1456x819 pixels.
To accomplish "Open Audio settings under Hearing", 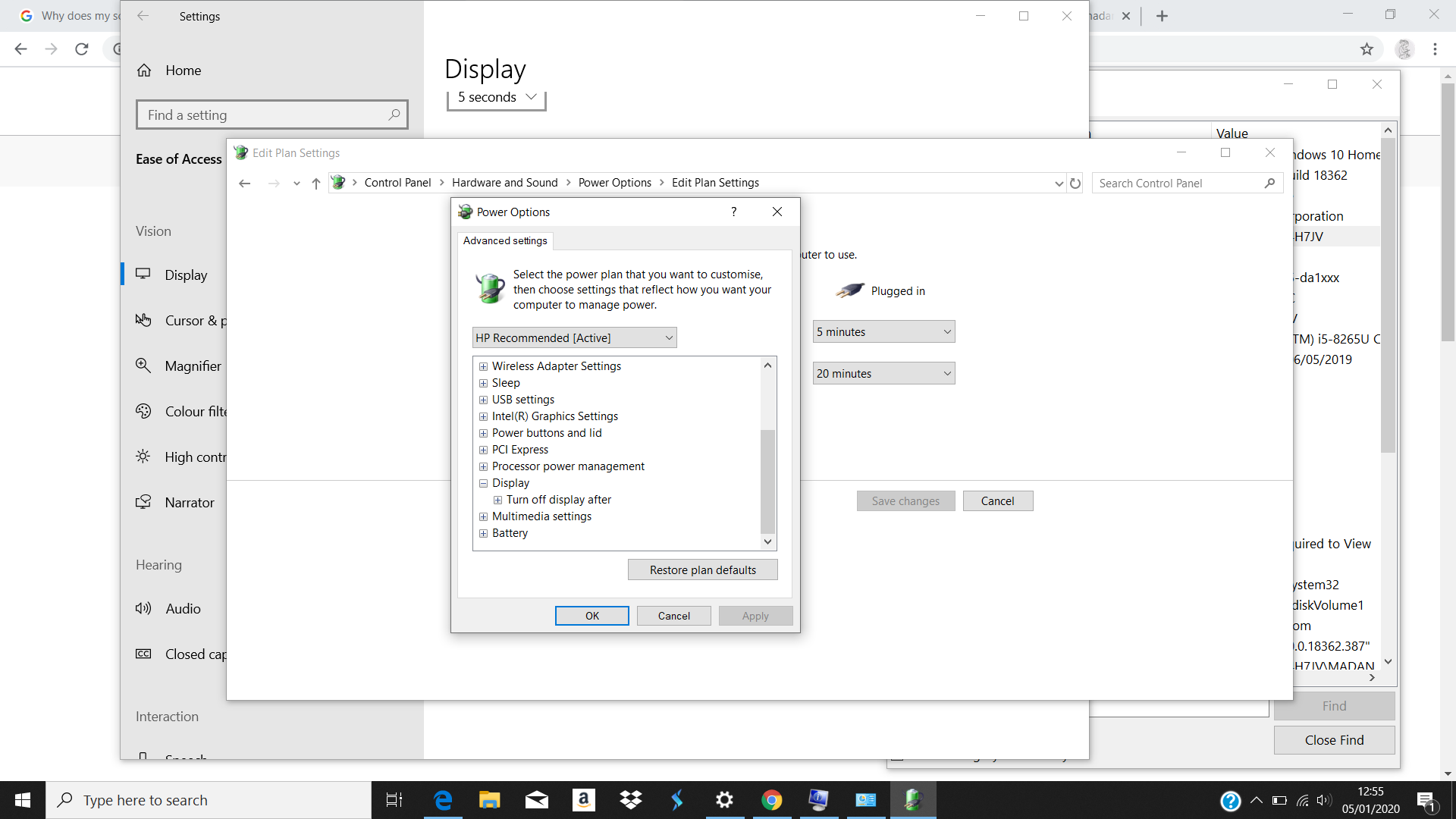I will 183,608.
